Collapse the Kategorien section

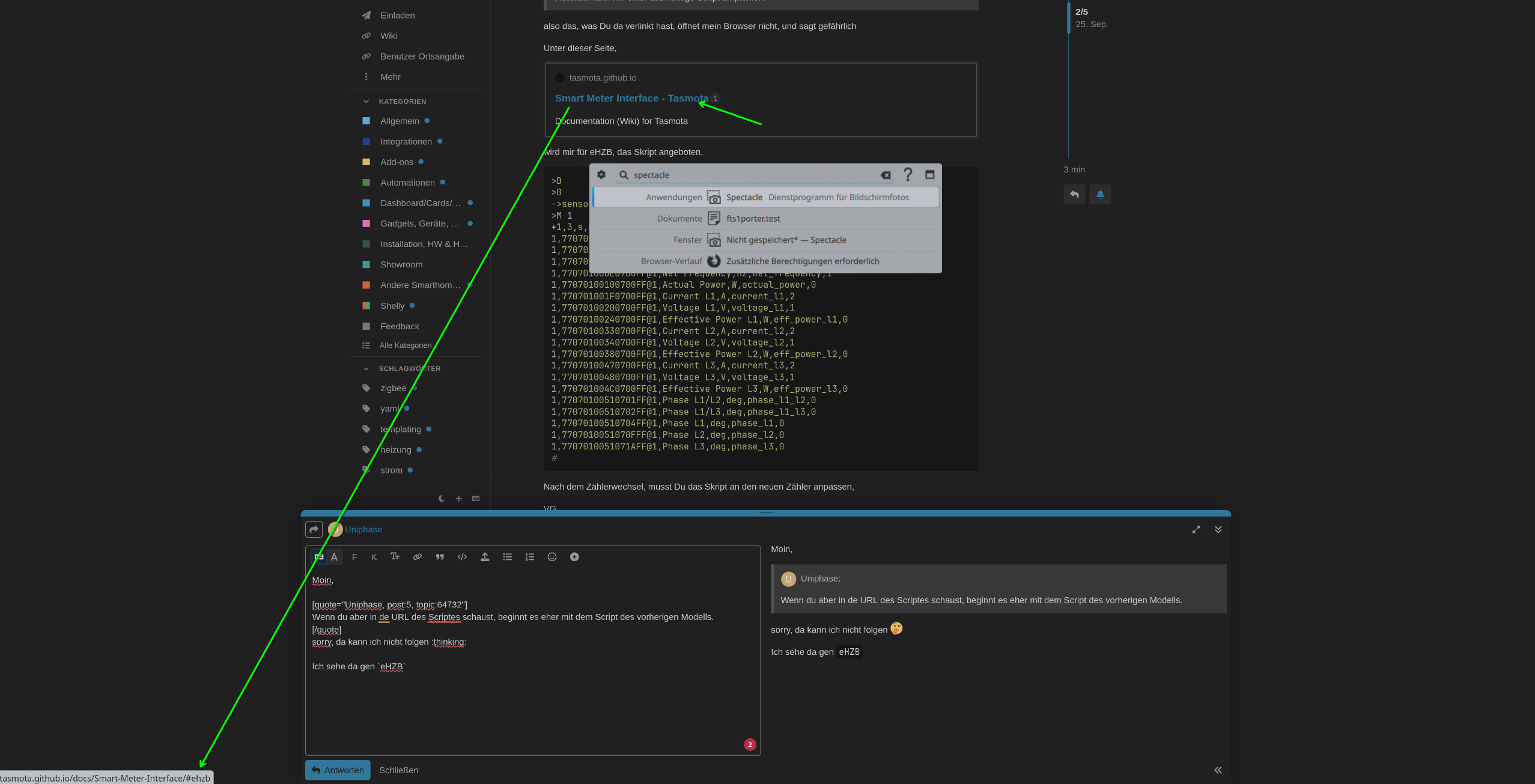366,102
